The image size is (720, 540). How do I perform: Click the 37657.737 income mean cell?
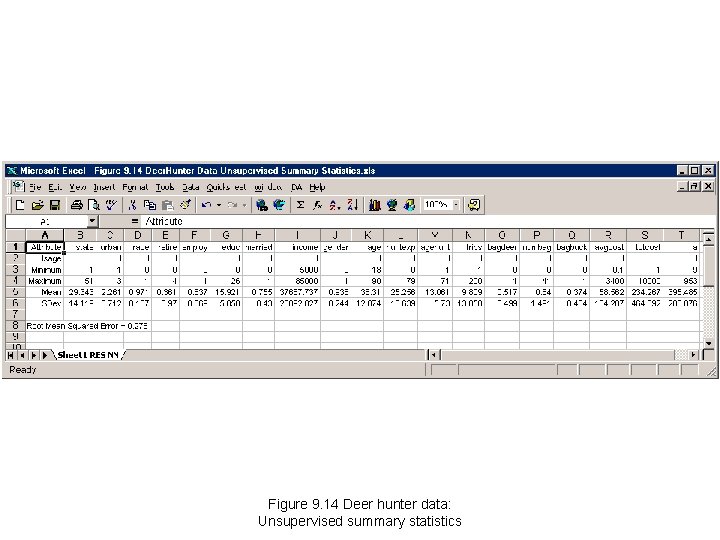(298, 292)
